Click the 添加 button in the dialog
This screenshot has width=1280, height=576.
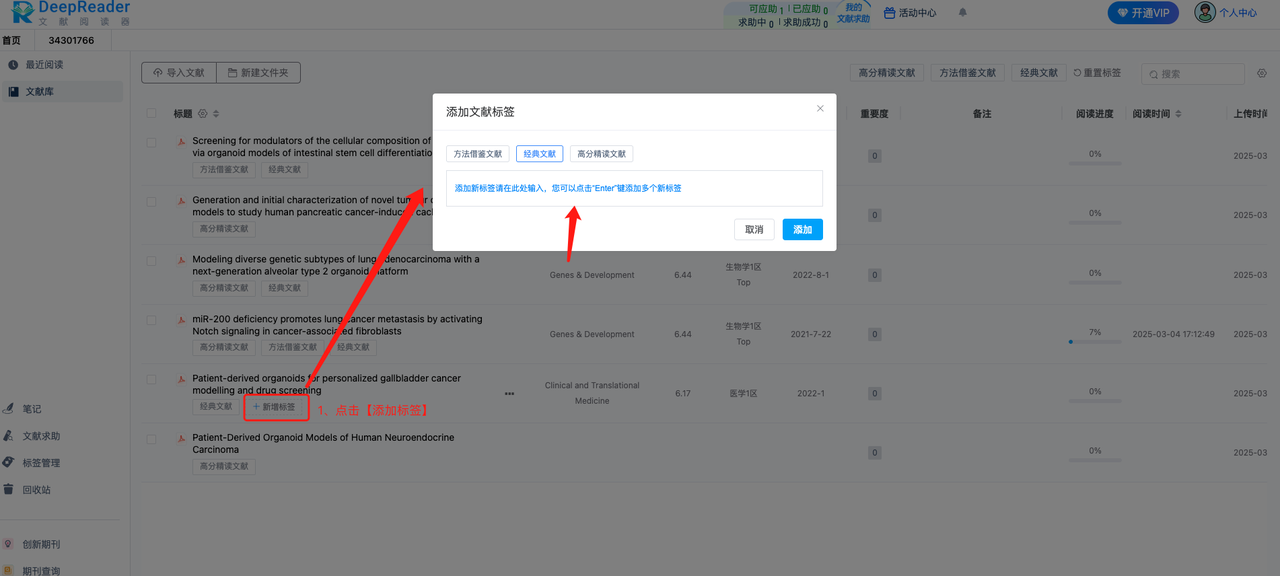click(802, 229)
